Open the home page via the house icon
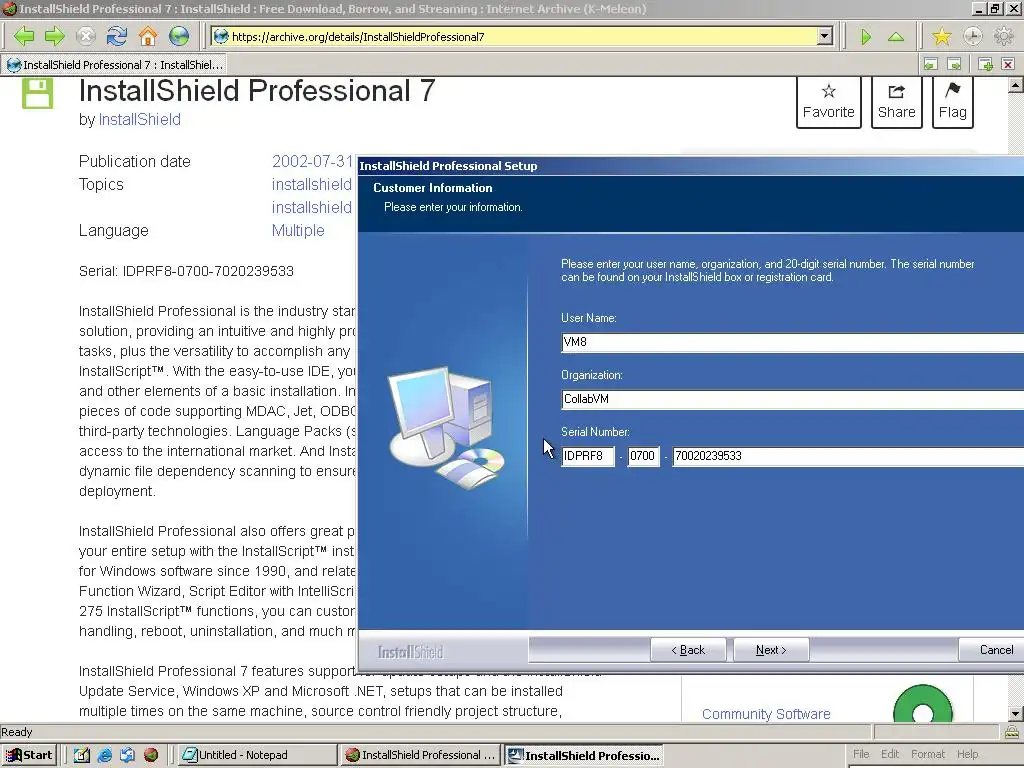 coord(148,36)
